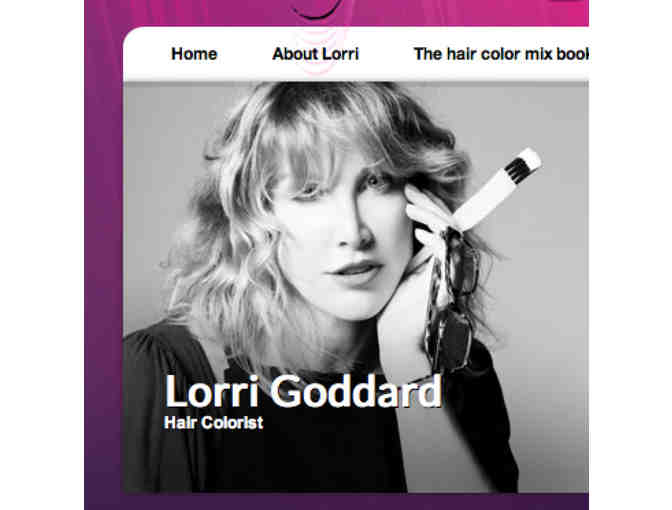Click the Lorri Goddard heading text
Viewport: 672px width, 510px height.
(303, 391)
